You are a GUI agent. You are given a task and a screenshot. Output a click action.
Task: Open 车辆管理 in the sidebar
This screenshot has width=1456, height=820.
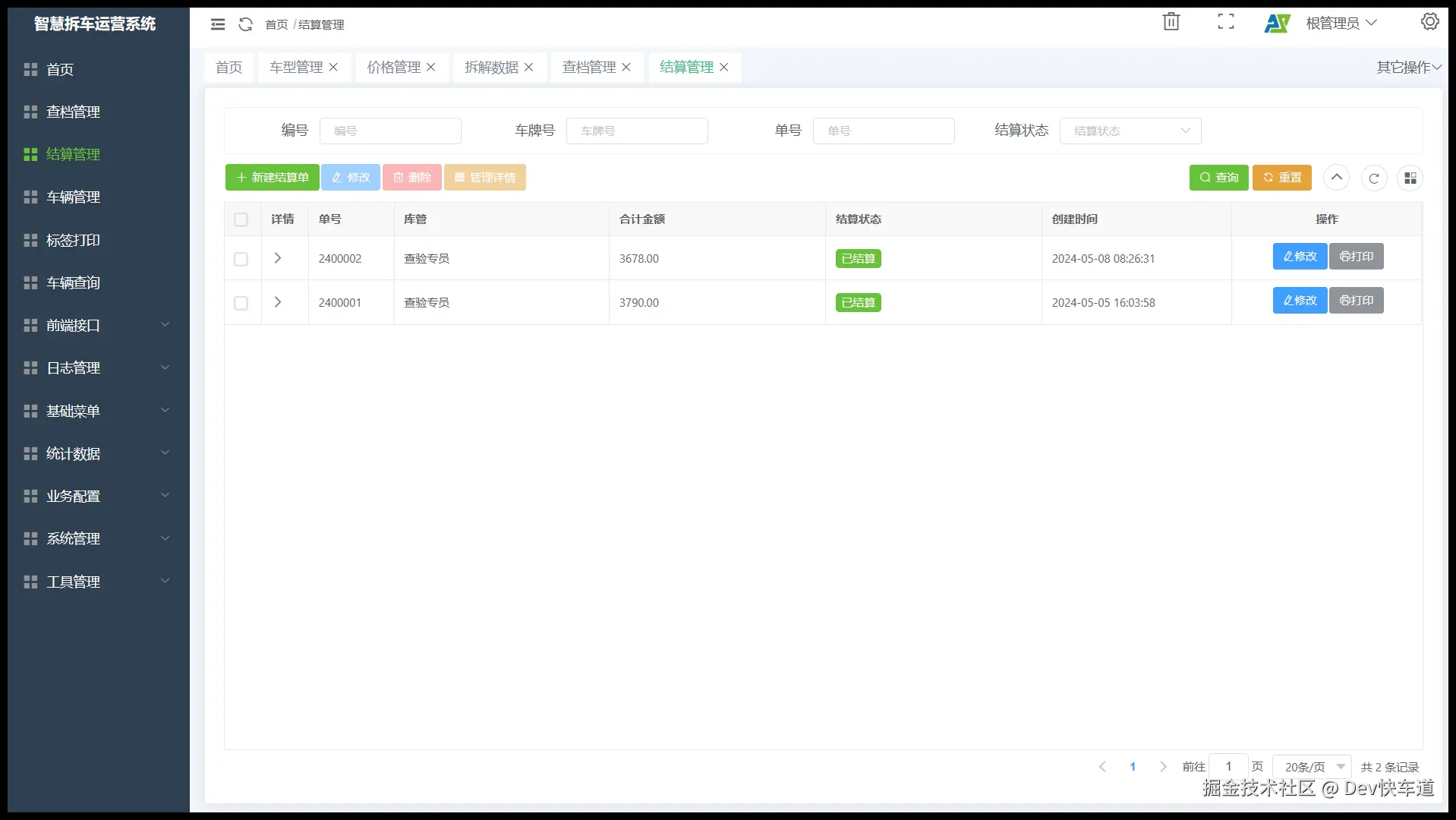99,197
